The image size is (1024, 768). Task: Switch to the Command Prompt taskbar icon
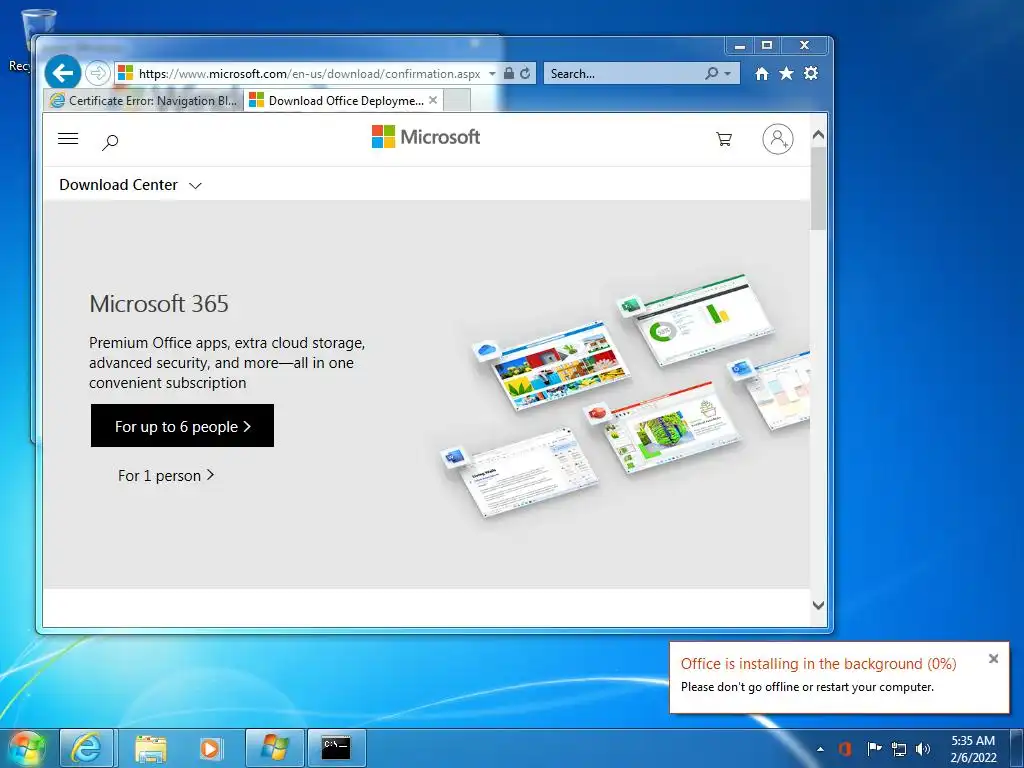coord(336,748)
